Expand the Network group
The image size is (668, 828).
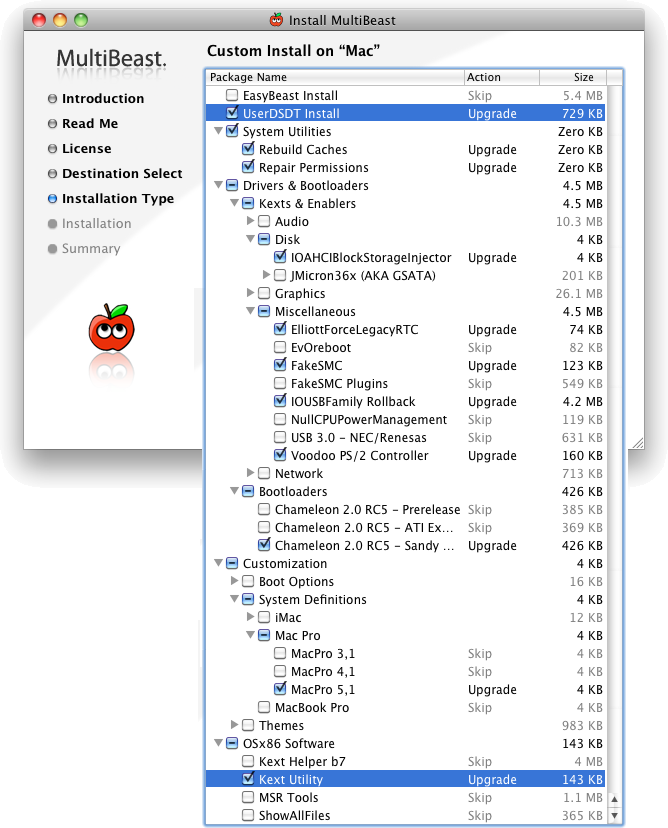coord(251,473)
